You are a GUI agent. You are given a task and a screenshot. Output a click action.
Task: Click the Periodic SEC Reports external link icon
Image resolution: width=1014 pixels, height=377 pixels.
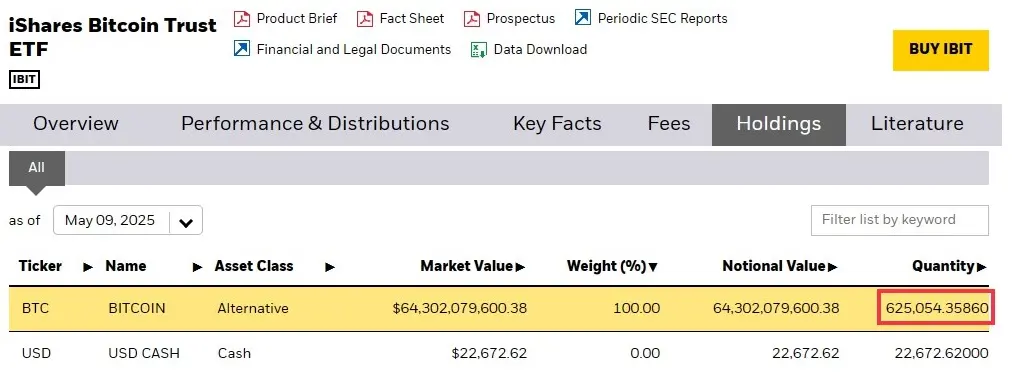coord(583,18)
